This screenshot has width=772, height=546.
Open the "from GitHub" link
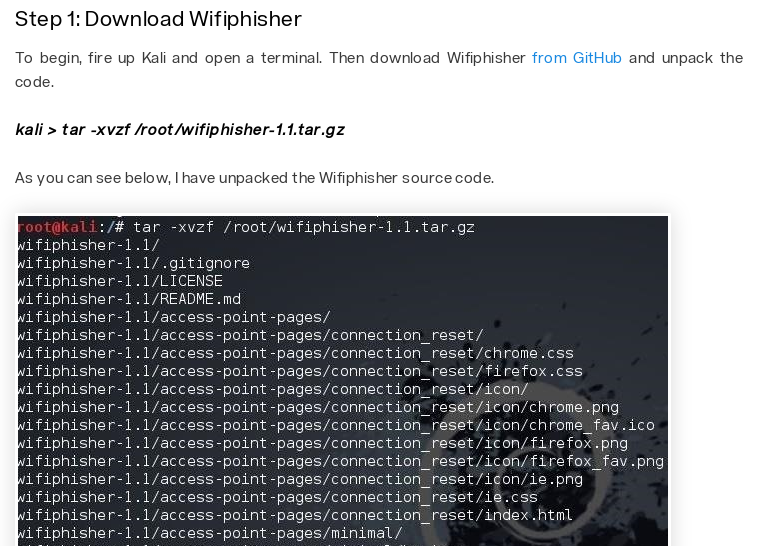pos(577,58)
